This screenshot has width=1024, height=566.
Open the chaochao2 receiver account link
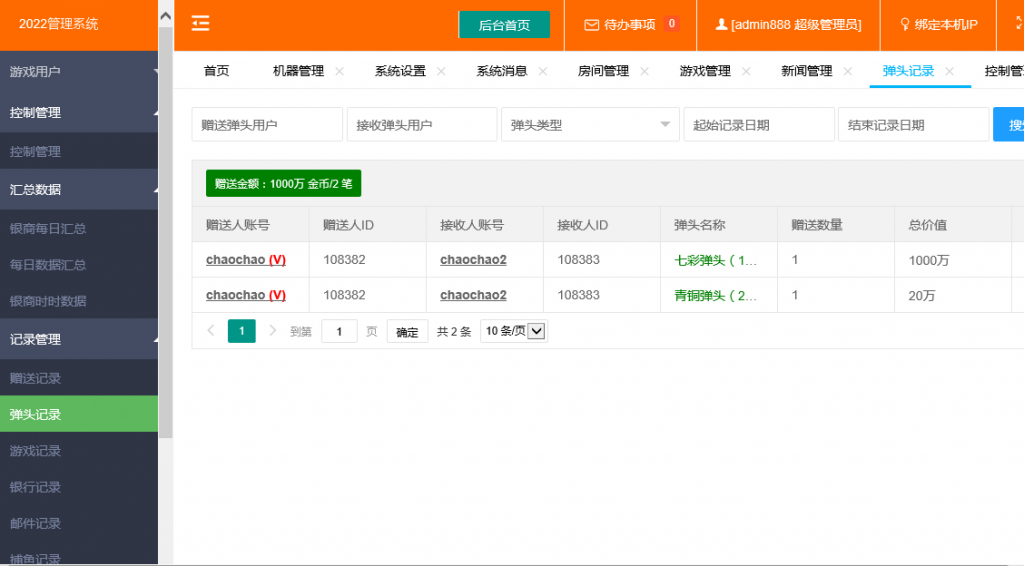tap(473, 260)
